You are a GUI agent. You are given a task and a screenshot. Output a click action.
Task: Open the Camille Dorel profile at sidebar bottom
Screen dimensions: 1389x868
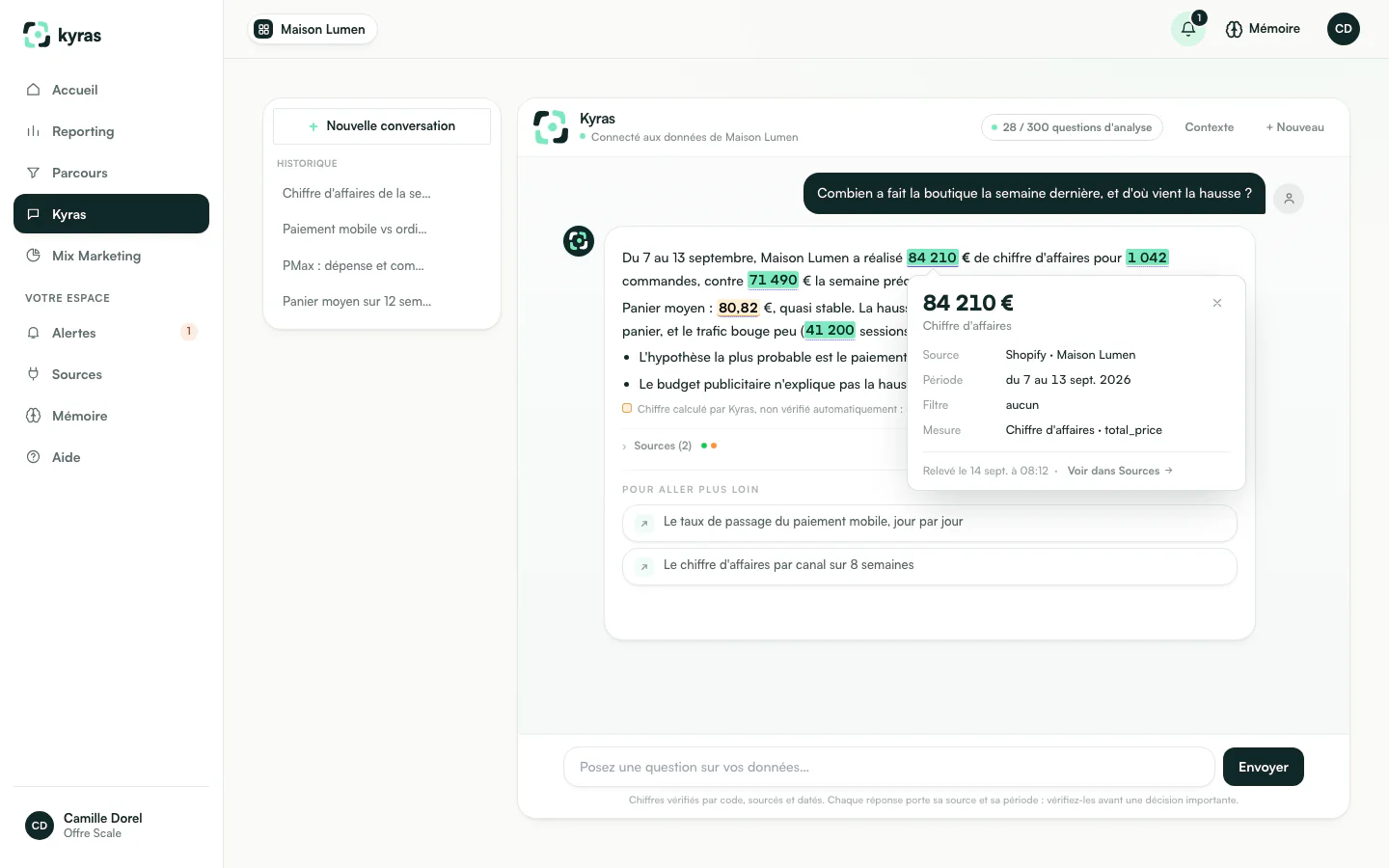click(x=111, y=826)
